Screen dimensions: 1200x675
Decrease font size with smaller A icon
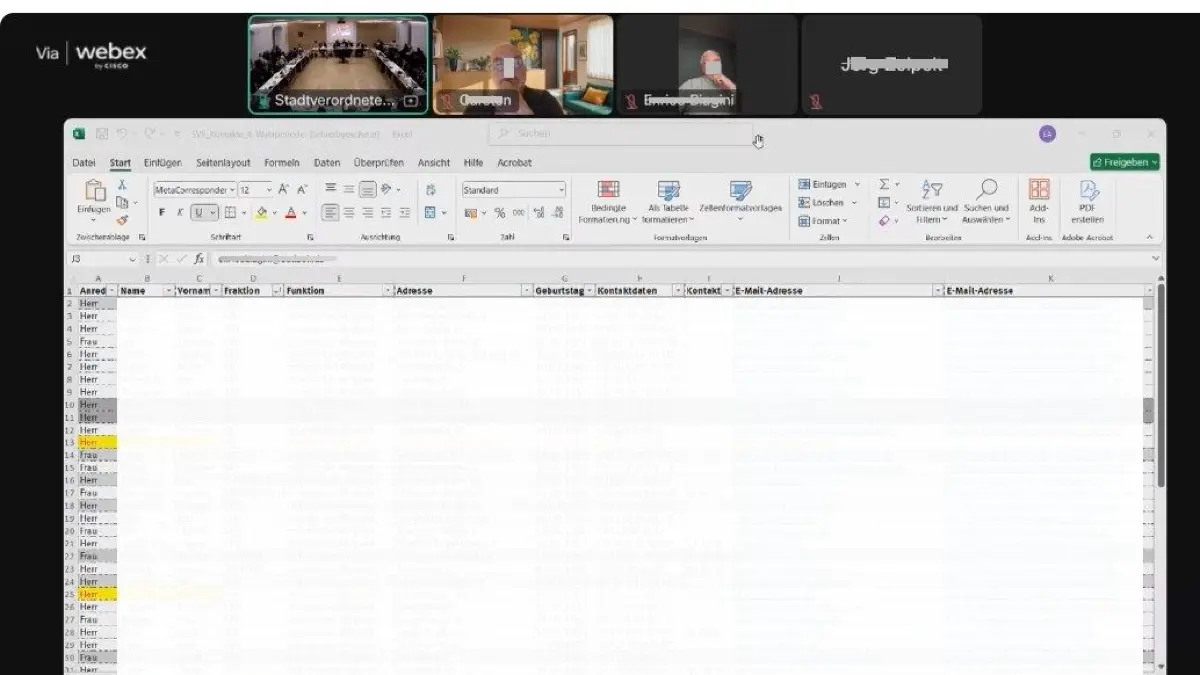[x=302, y=189]
